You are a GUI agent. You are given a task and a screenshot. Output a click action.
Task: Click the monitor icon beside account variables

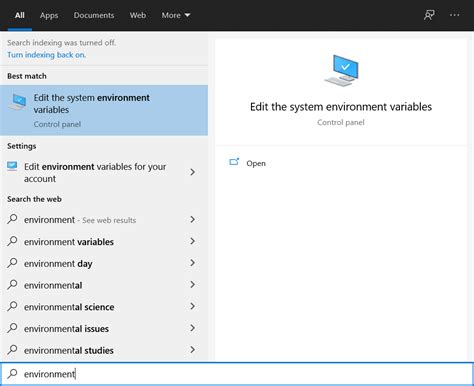point(12,166)
